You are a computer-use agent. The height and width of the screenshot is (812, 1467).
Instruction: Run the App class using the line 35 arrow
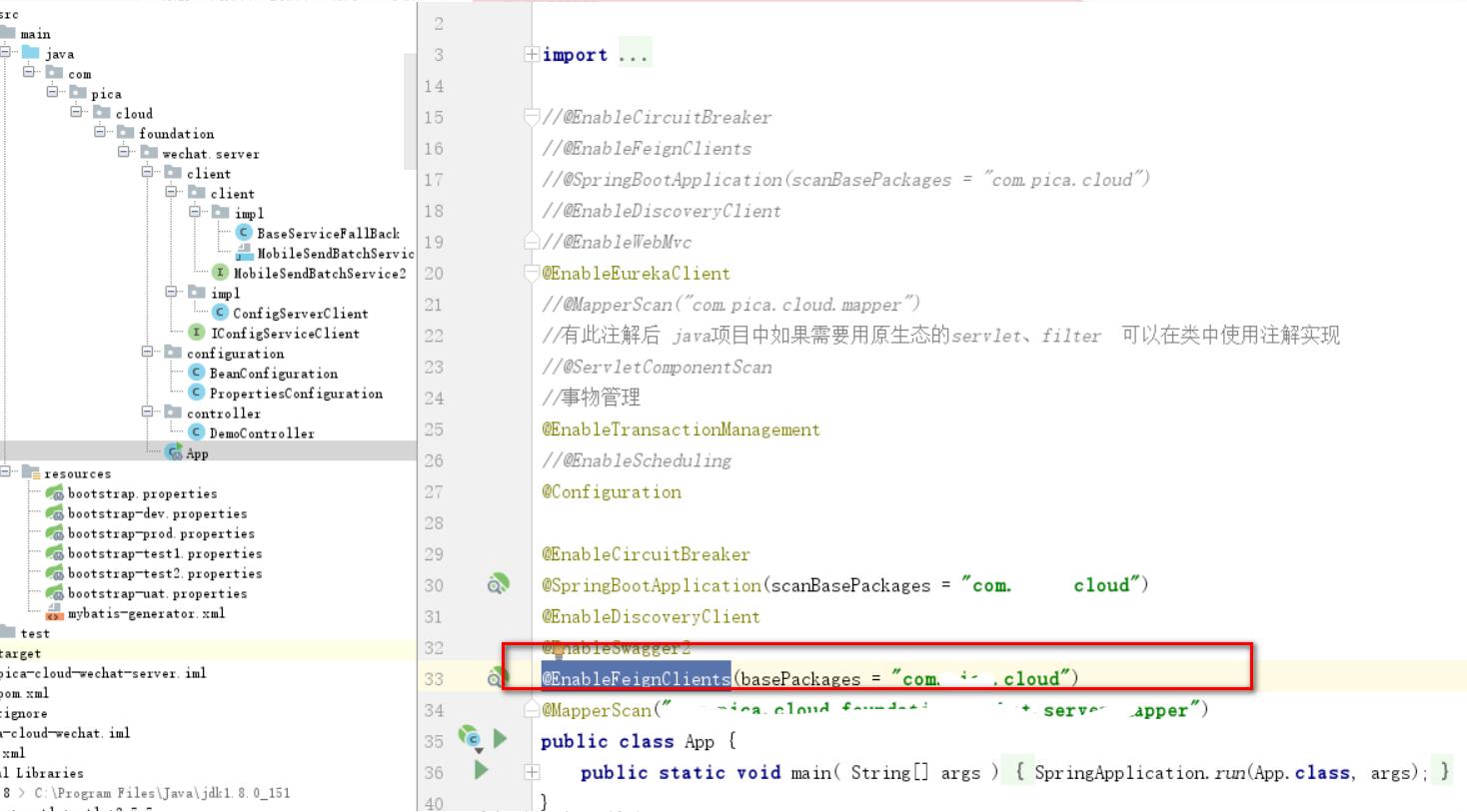tap(500, 738)
